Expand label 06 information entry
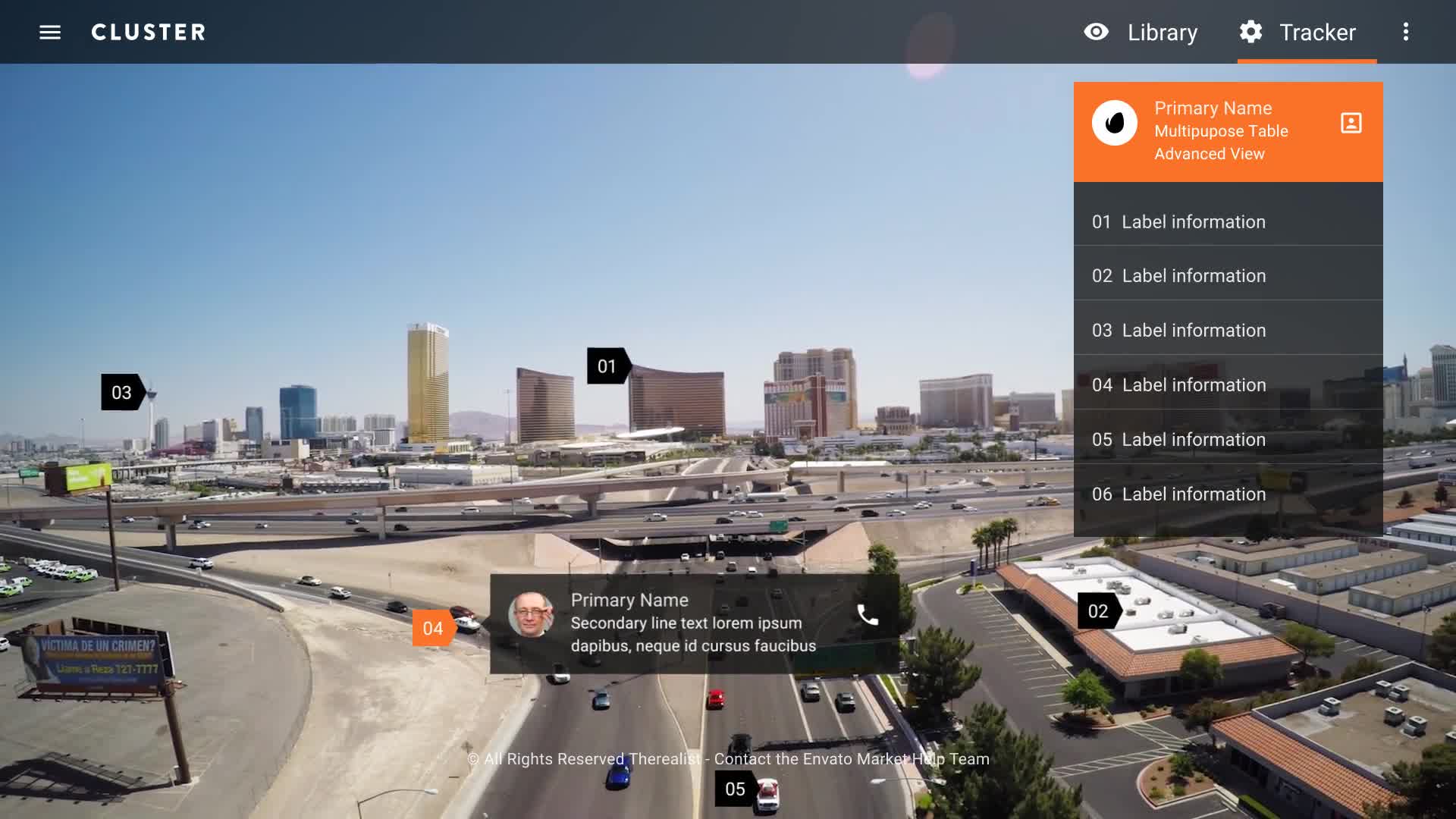 [x=1228, y=494]
